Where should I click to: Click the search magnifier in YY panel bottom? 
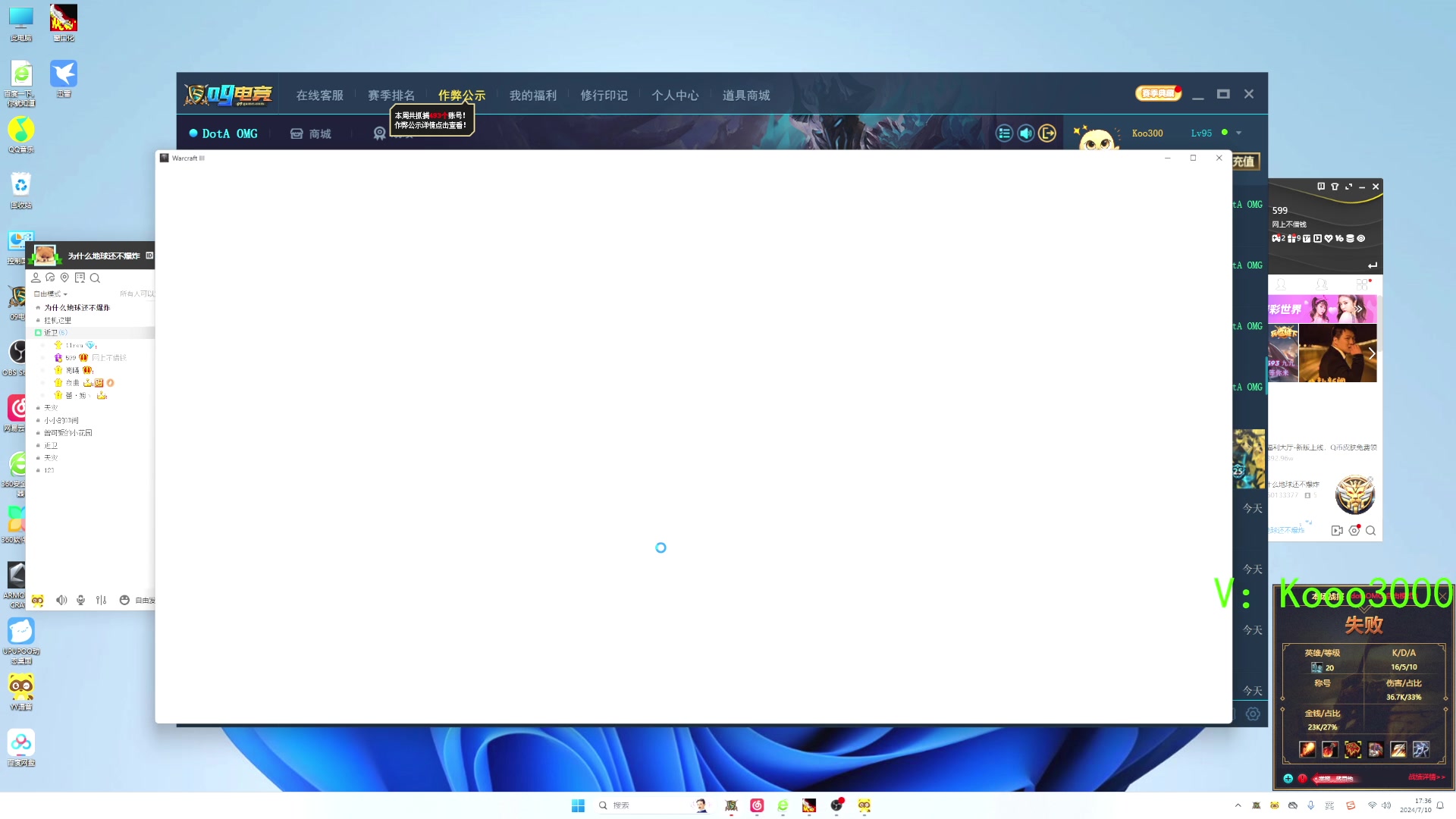point(1370,531)
